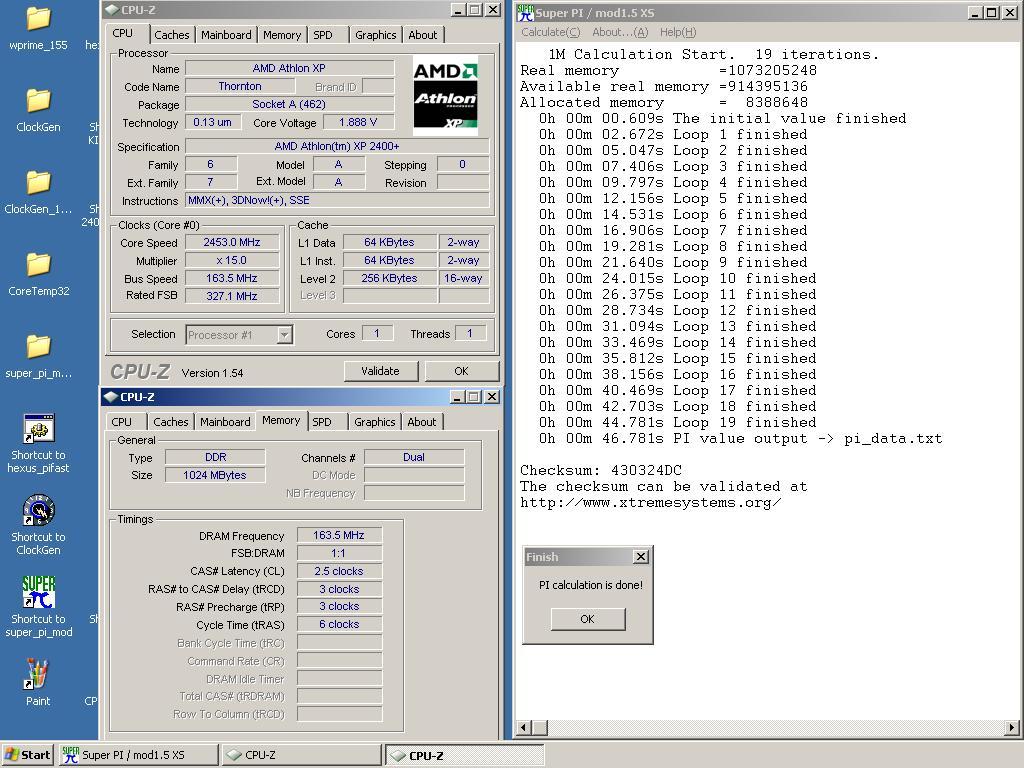Select SPD tab in lower CPU-Z window
This screenshot has height=768, width=1024.
(x=322, y=422)
